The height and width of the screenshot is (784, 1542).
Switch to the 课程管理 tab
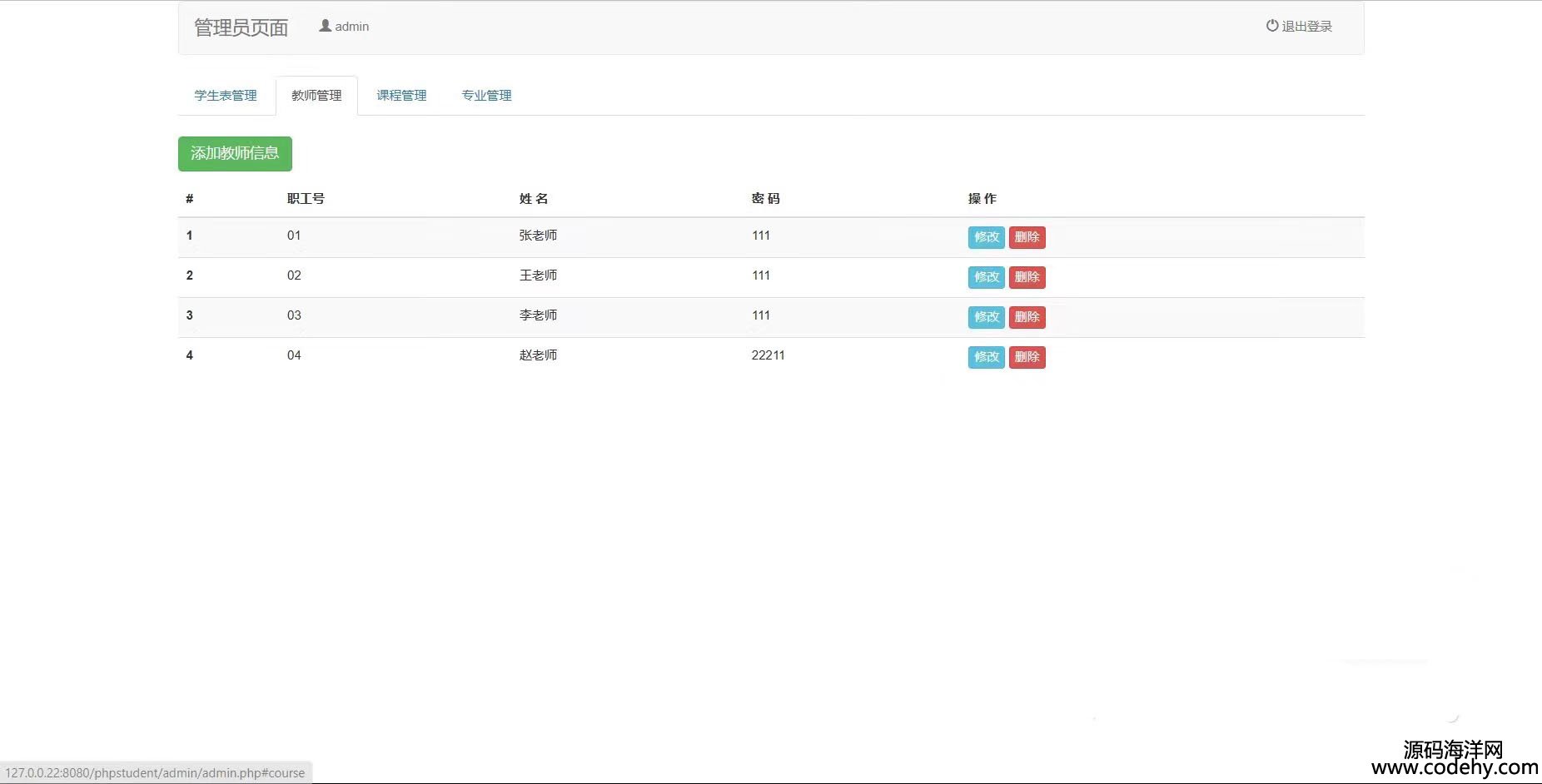pyautogui.click(x=401, y=96)
